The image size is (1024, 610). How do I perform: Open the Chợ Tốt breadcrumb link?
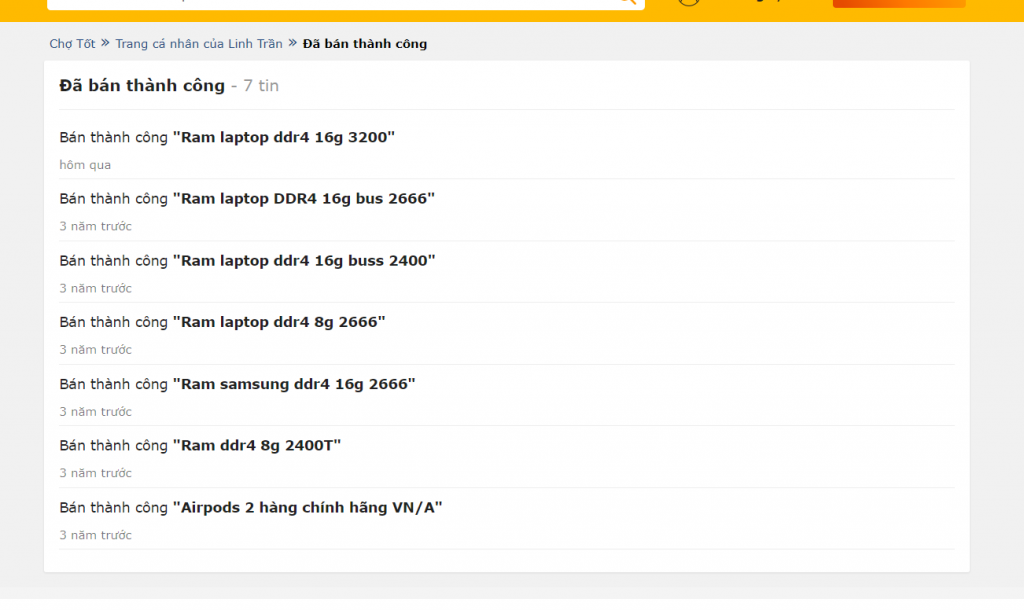click(x=72, y=44)
